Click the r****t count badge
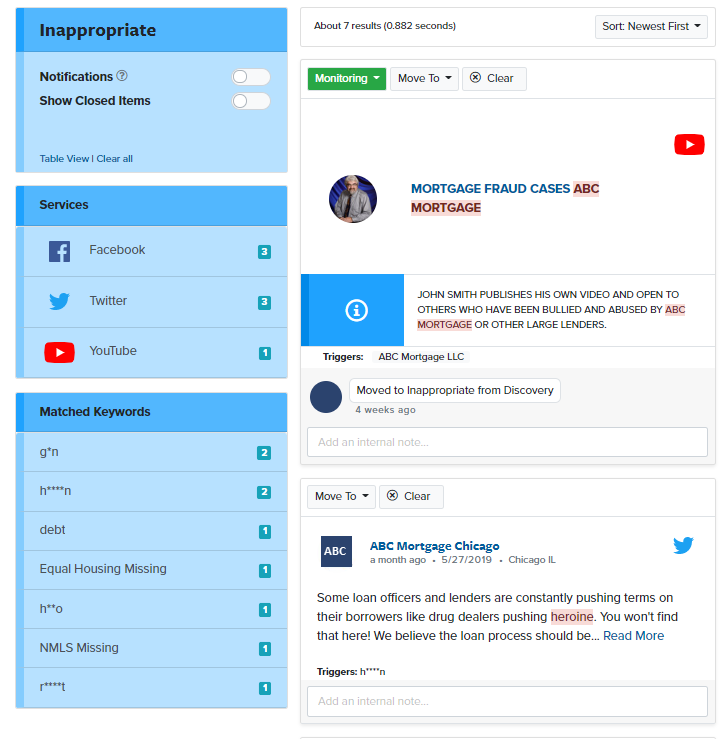725x739 pixels. click(265, 688)
